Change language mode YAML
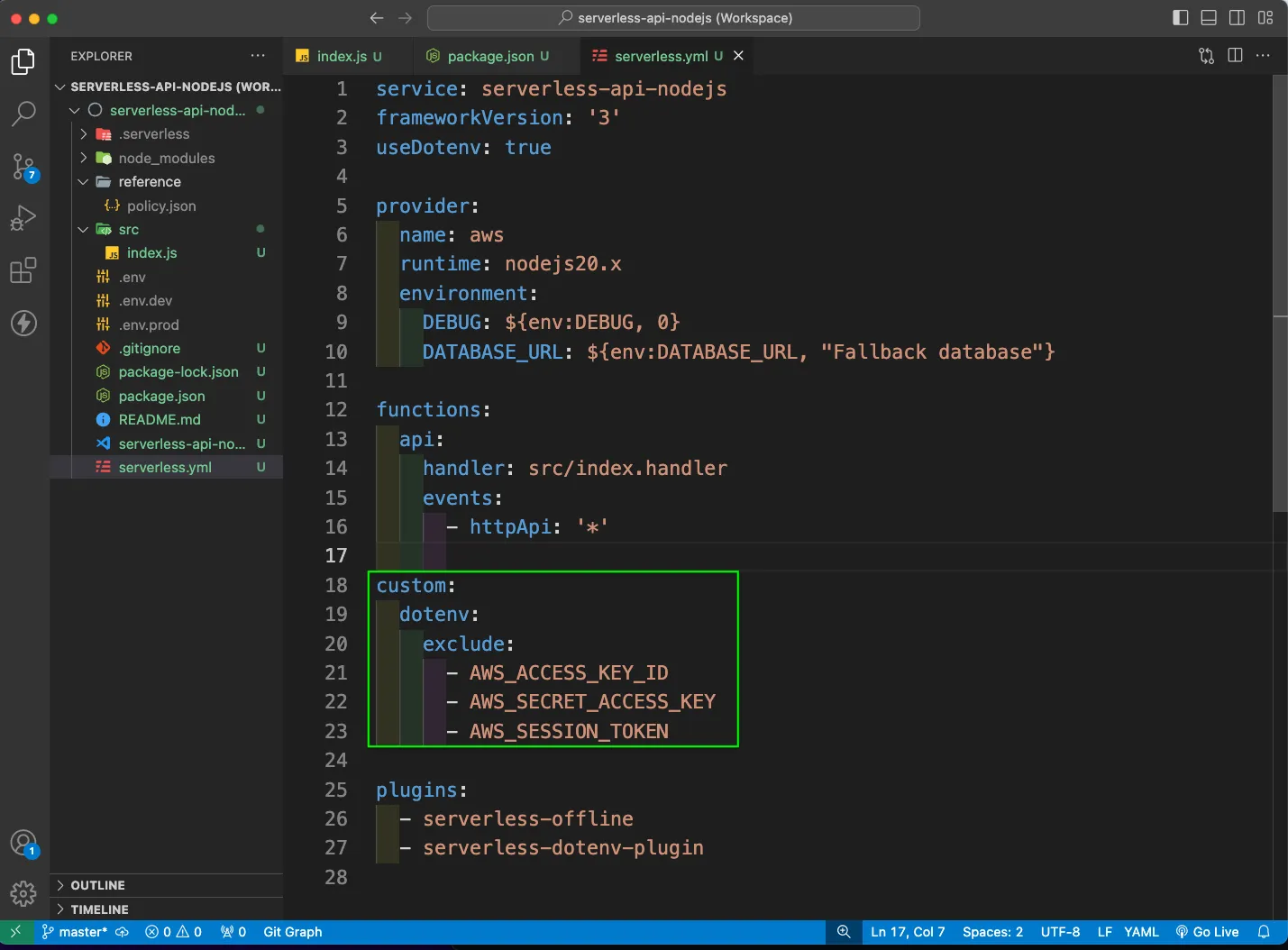1288x950 pixels. 1141,932
